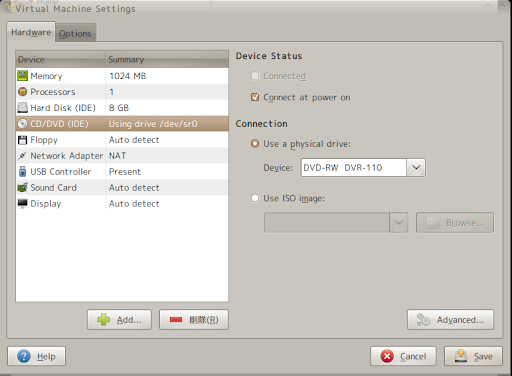Image resolution: width=512 pixels, height=376 pixels.
Task: Switch to the Hardware tab
Action: [x=31, y=32]
